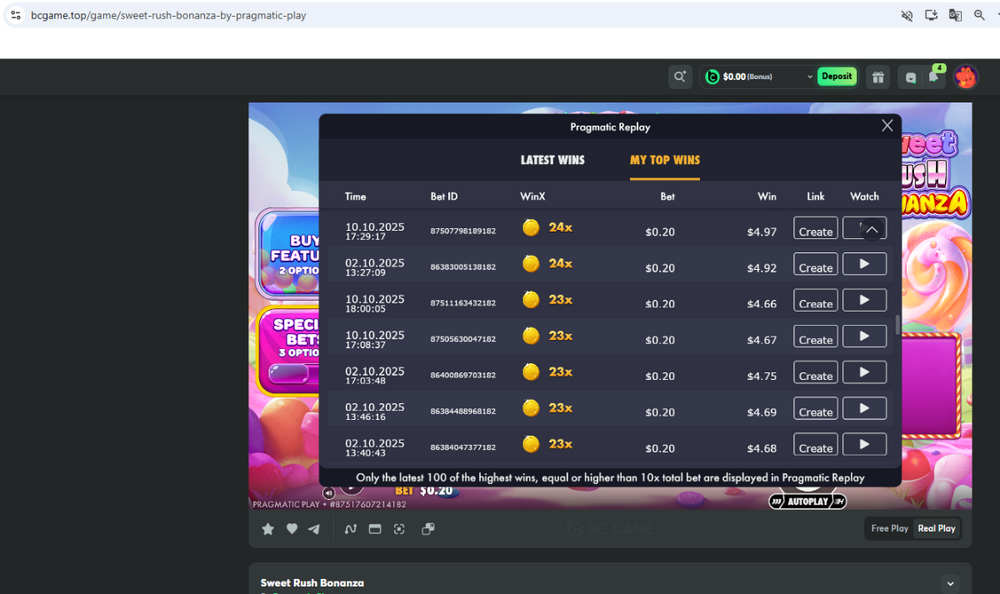Toggle the Autoplay control

pyautogui.click(x=808, y=501)
